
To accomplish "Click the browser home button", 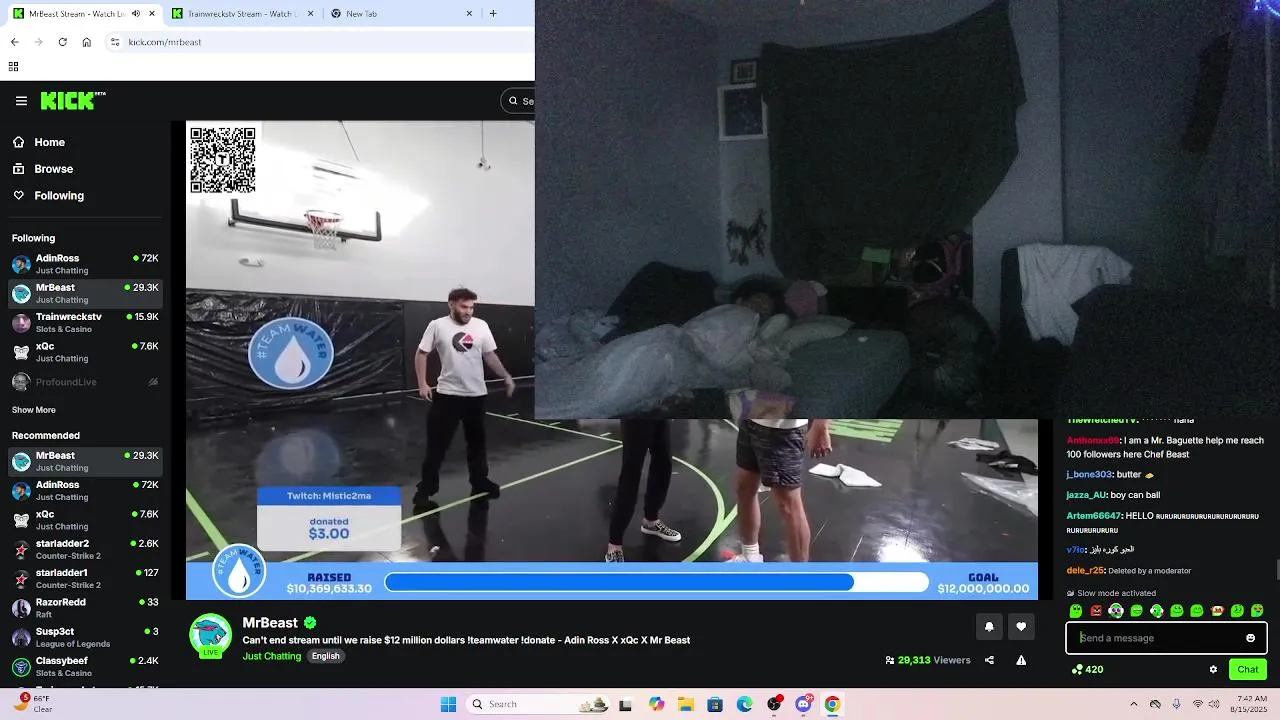I will click(x=86, y=42).
